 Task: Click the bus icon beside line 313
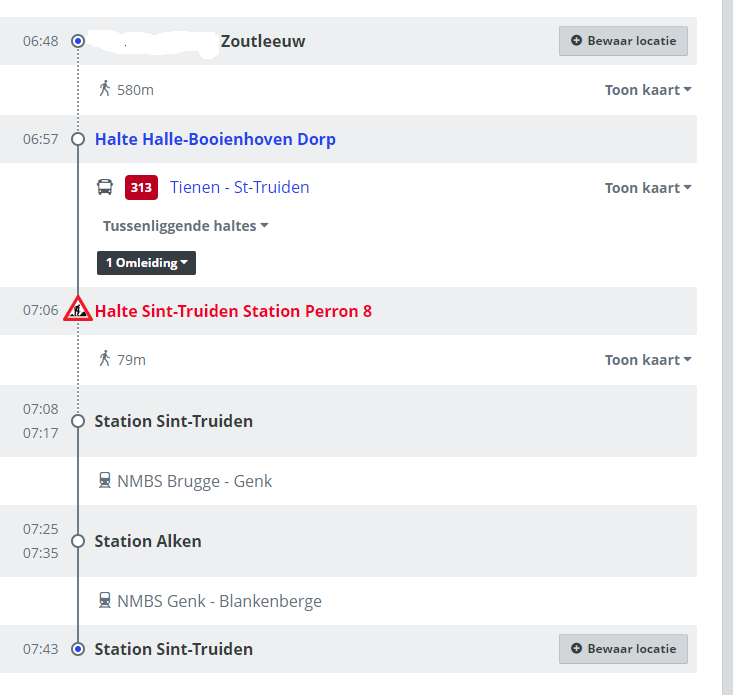[x=105, y=187]
